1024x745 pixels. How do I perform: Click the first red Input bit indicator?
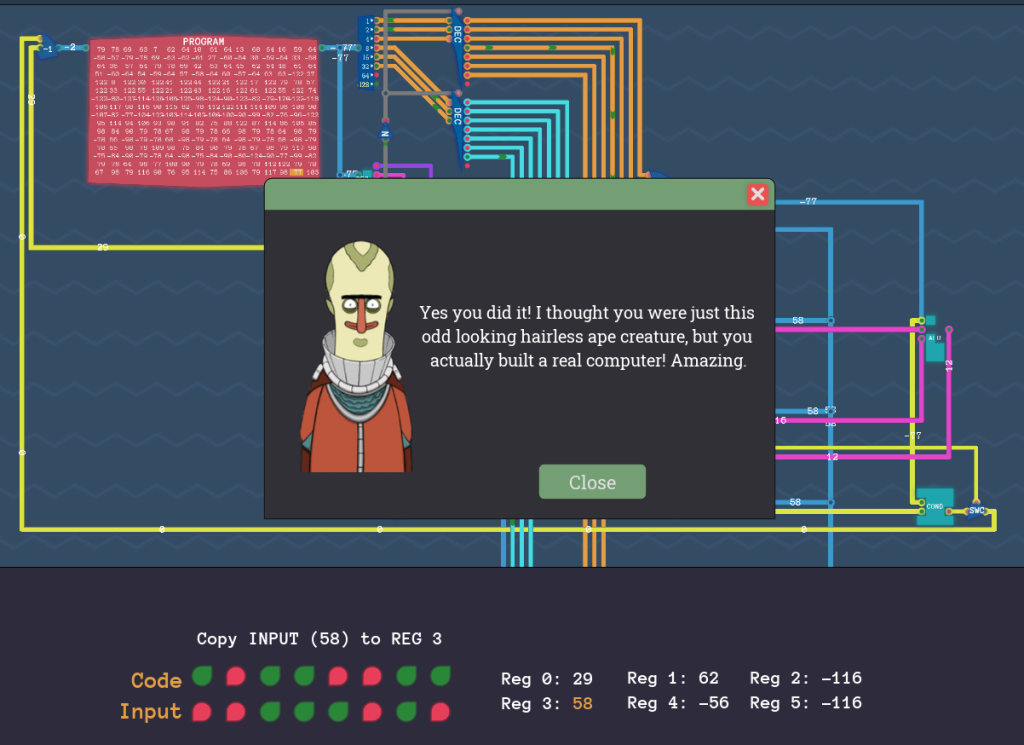coord(202,712)
